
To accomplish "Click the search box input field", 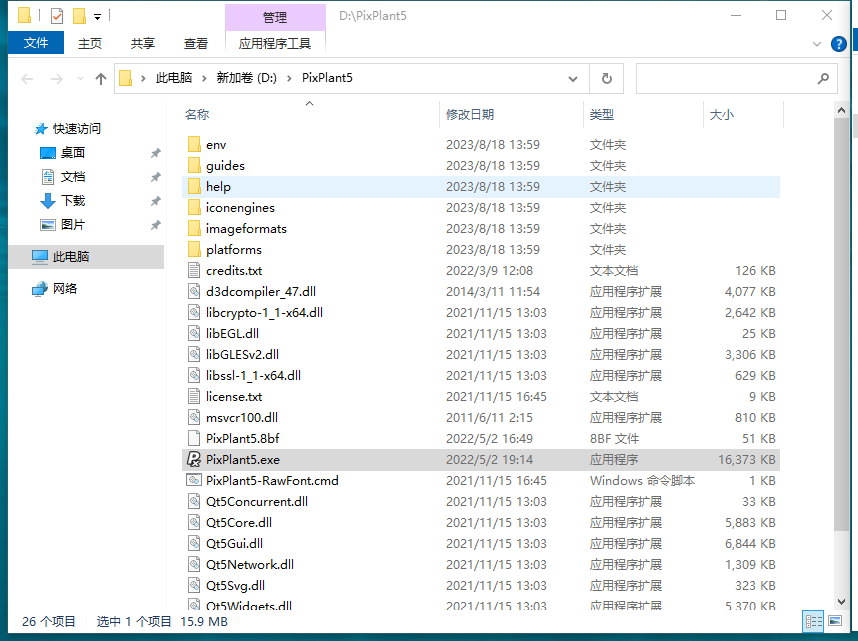I will click(x=725, y=78).
